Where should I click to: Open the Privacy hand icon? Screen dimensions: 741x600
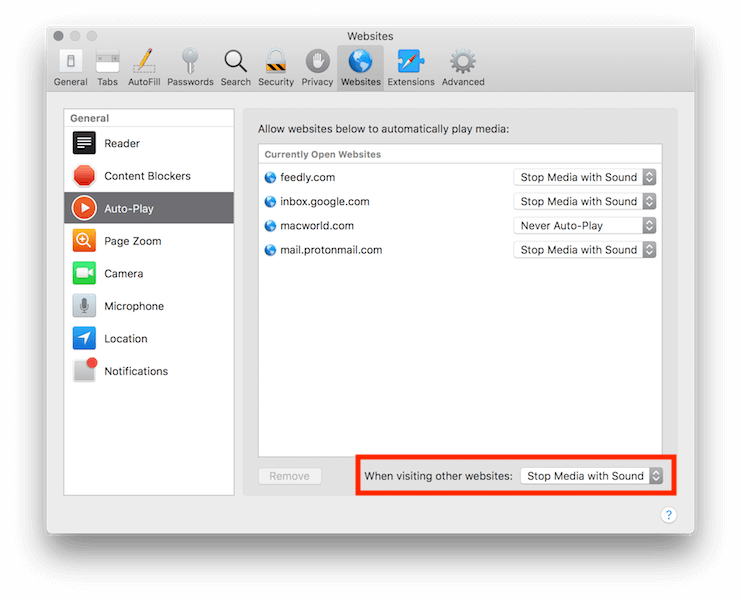coord(317,62)
